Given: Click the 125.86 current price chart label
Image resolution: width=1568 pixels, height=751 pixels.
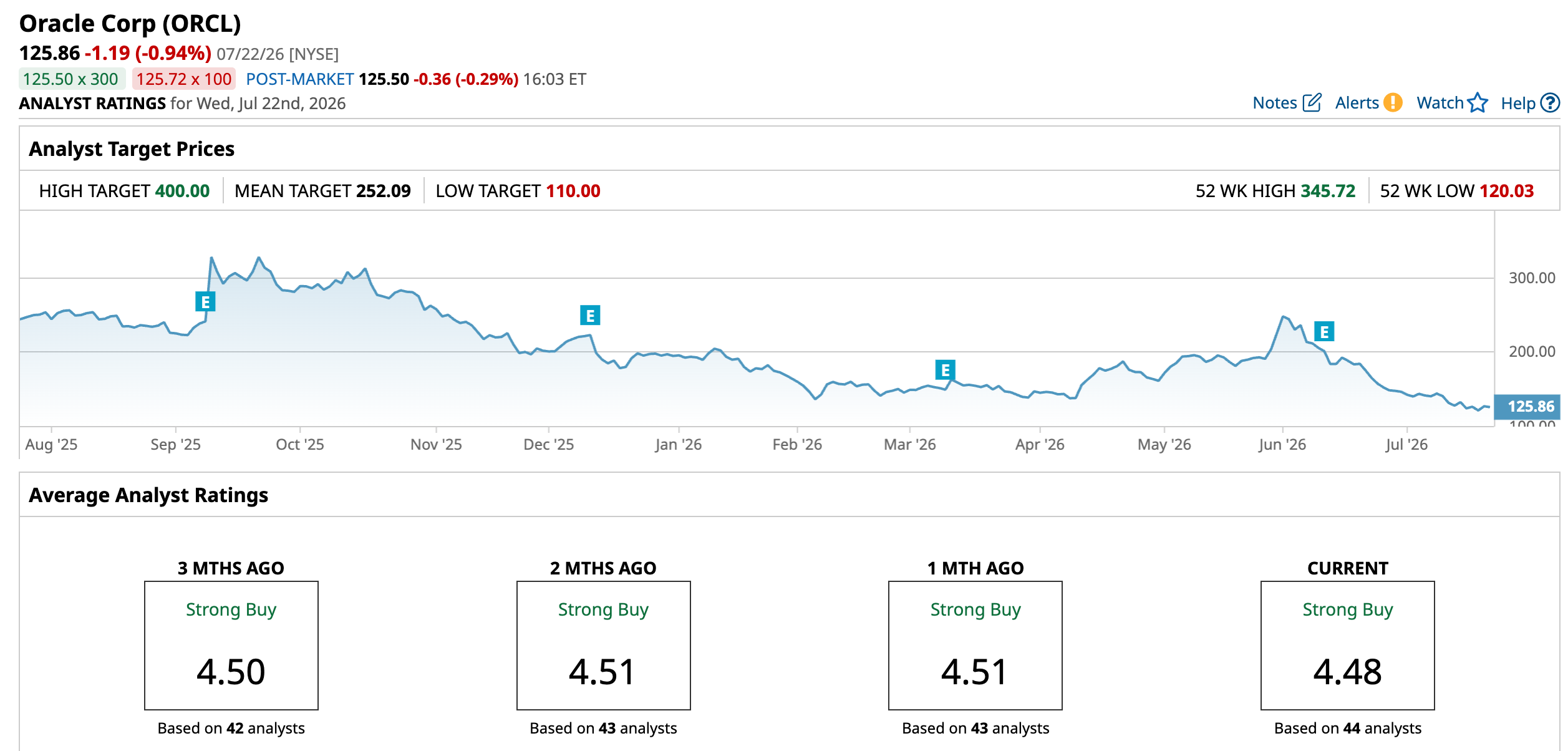Looking at the screenshot, I should tap(1527, 407).
